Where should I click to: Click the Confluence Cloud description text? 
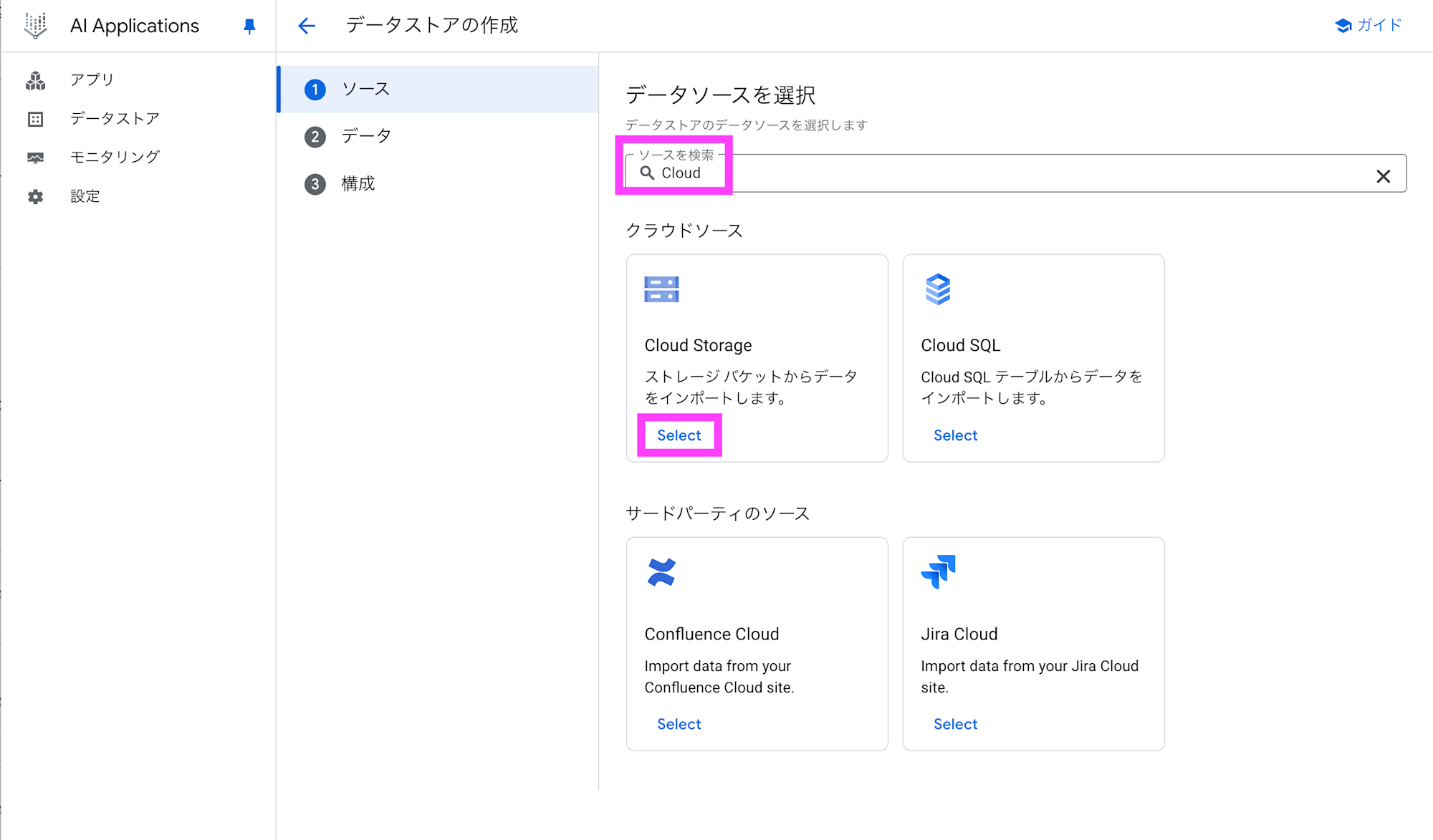click(x=719, y=677)
